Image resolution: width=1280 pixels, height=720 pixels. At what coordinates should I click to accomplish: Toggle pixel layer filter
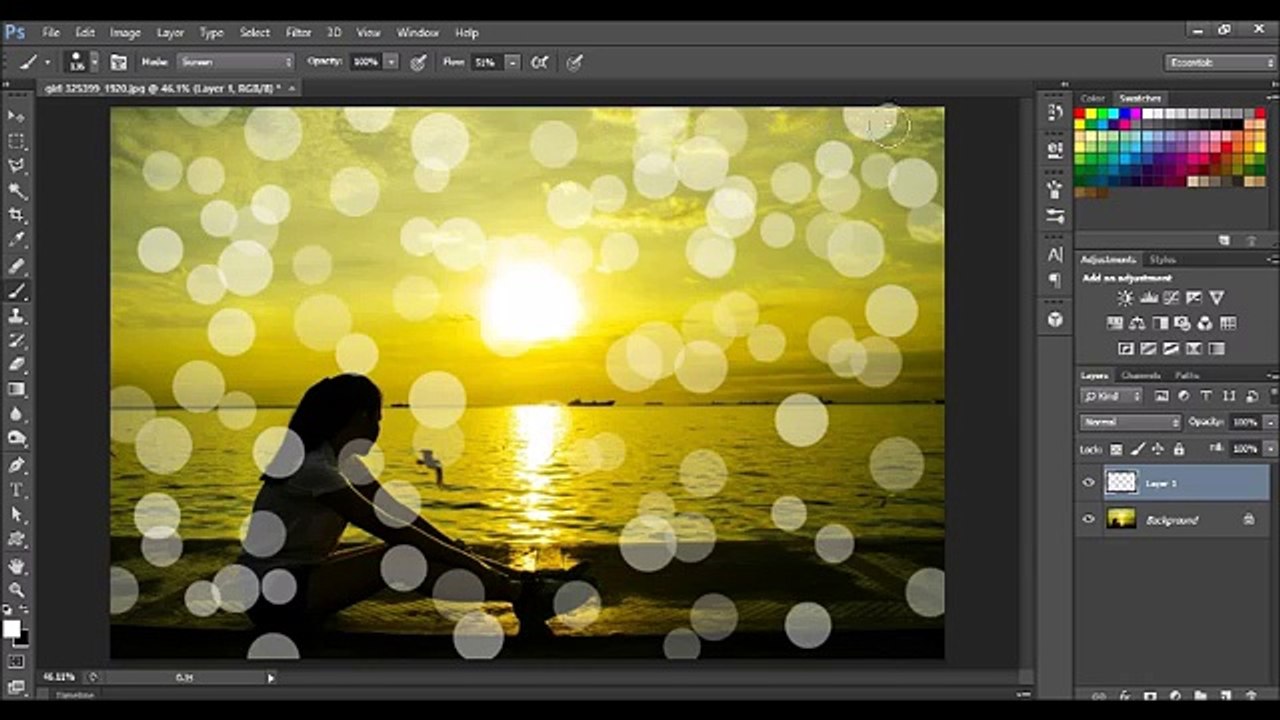pos(1162,396)
